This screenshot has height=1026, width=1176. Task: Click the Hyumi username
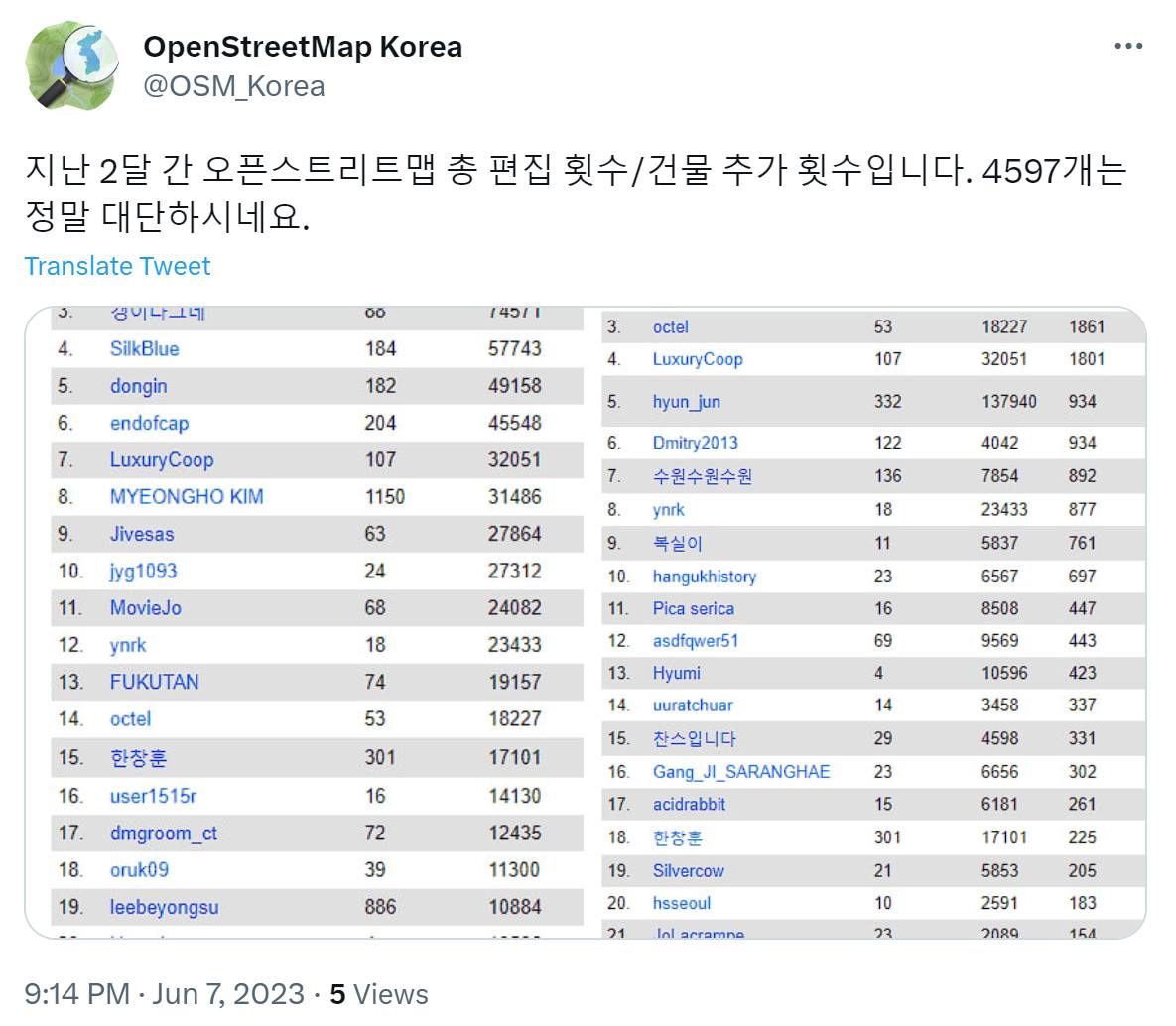(677, 673)
